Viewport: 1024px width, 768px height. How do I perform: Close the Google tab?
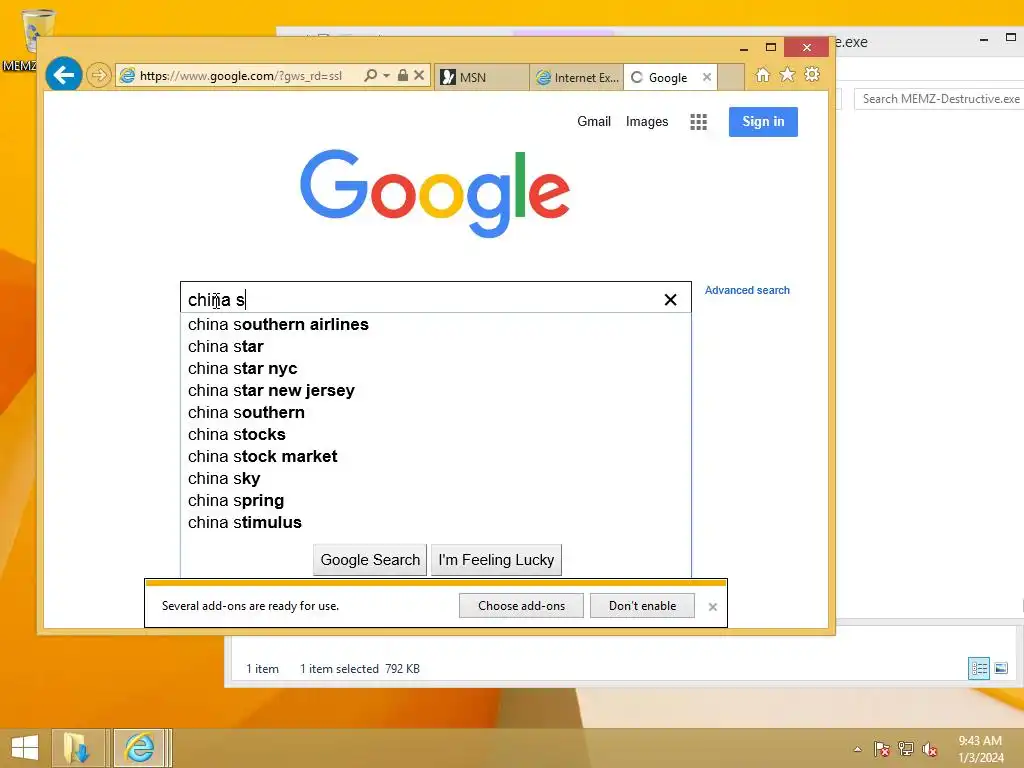[x=707, y=77]
